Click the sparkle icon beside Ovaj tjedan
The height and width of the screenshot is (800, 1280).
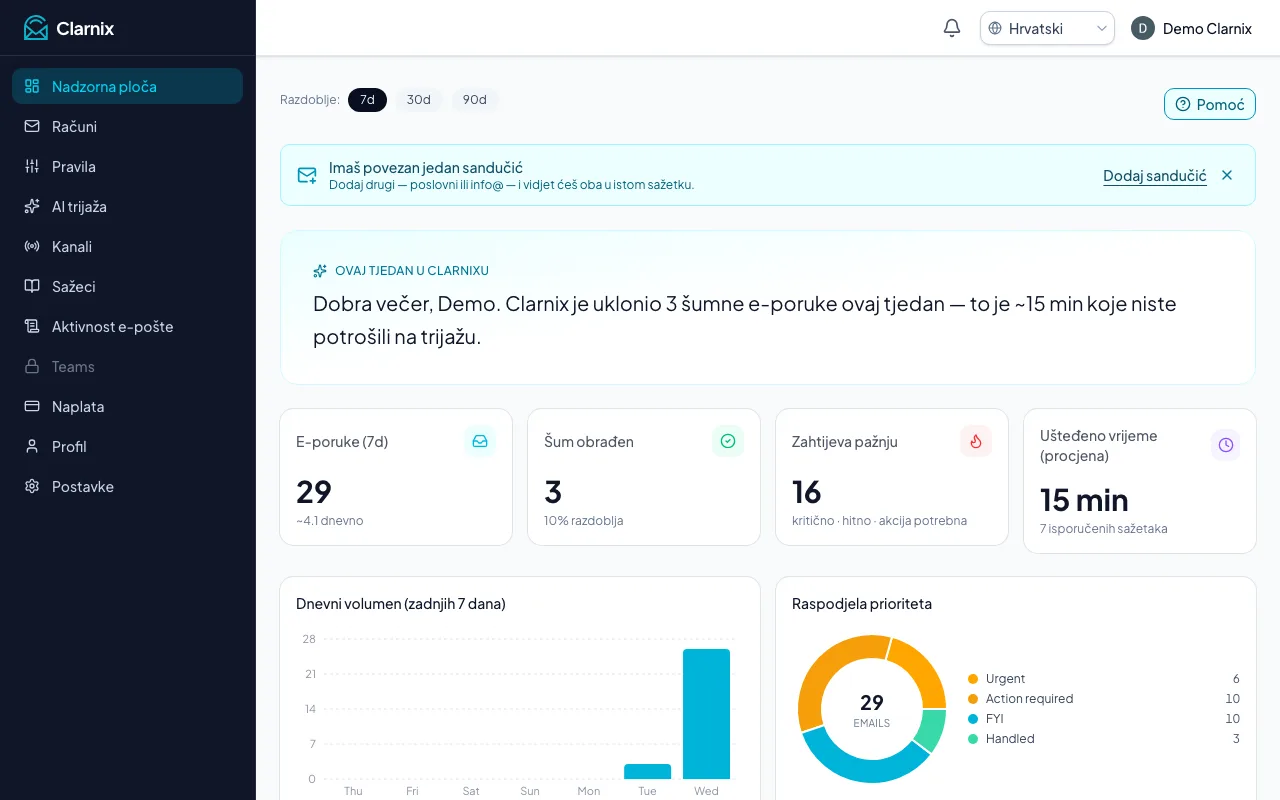click(320, 270)
